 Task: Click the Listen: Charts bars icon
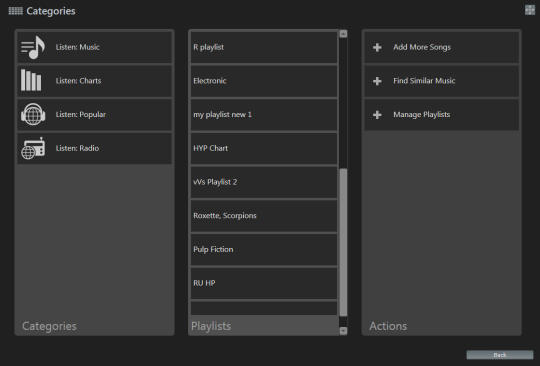(x=31, y=80)
